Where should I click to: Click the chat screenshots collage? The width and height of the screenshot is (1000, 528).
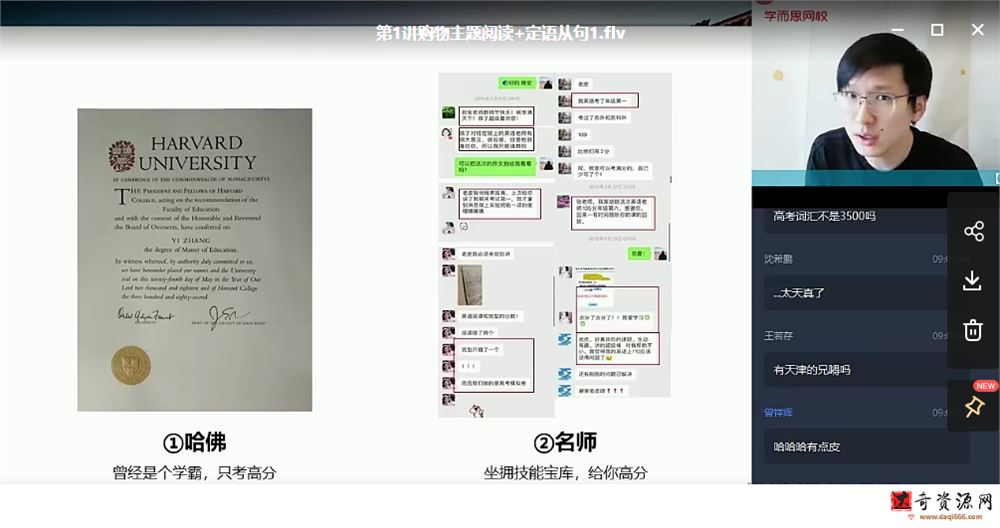(554, 245)
